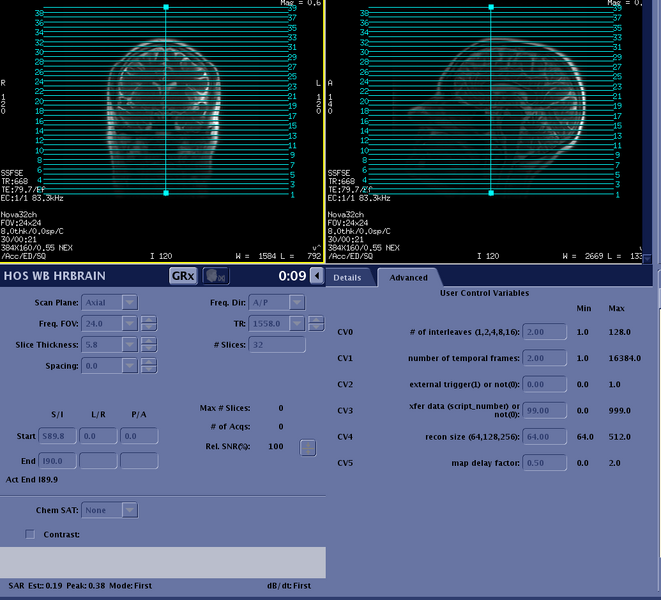Adjust Freq. FOV using its stepper arrows
The image size is (661, 600).
tap(149, 323)
